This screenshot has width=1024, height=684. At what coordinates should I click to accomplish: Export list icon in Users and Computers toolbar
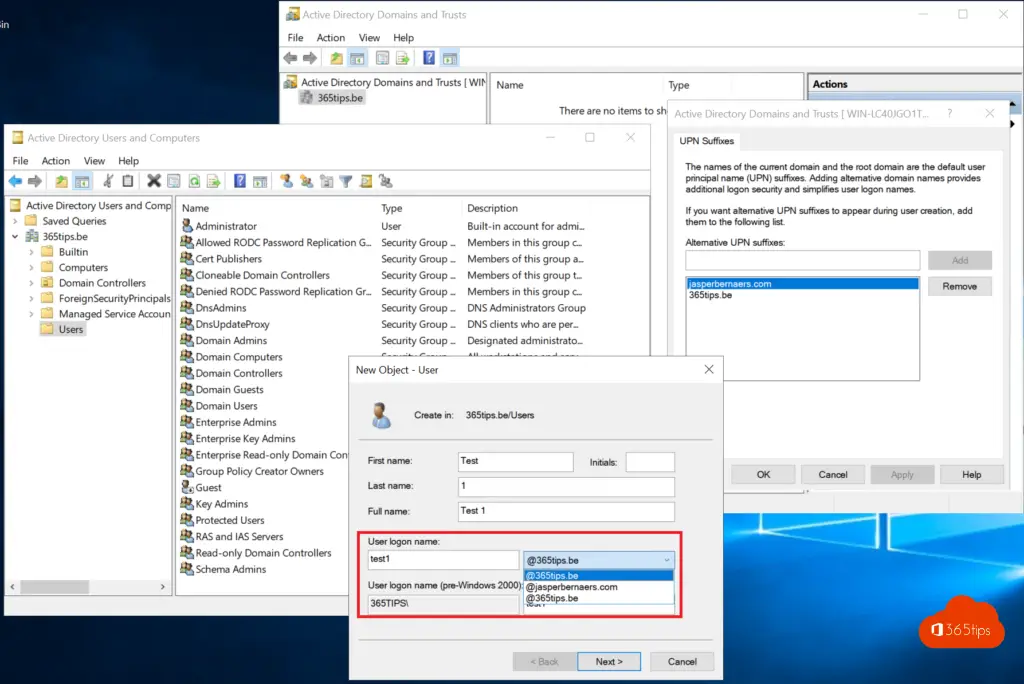214,181
